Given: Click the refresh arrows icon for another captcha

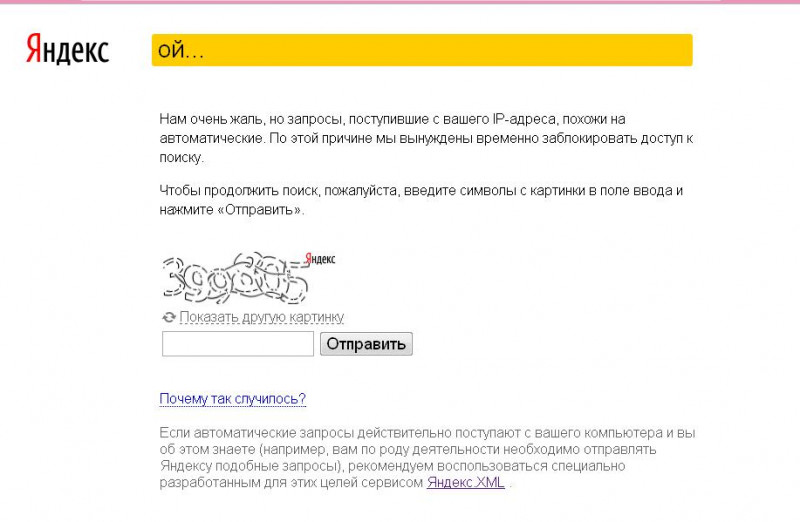Looking at the screenshot, I should tap(169, 317).
